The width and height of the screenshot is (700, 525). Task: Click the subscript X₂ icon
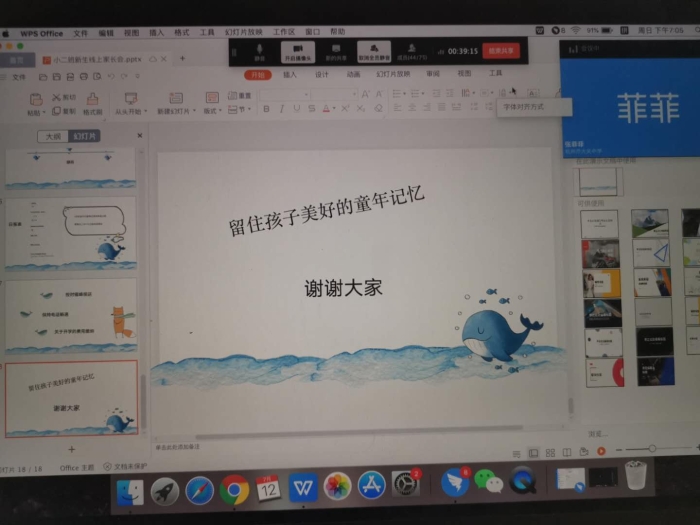tap(361, 108)
